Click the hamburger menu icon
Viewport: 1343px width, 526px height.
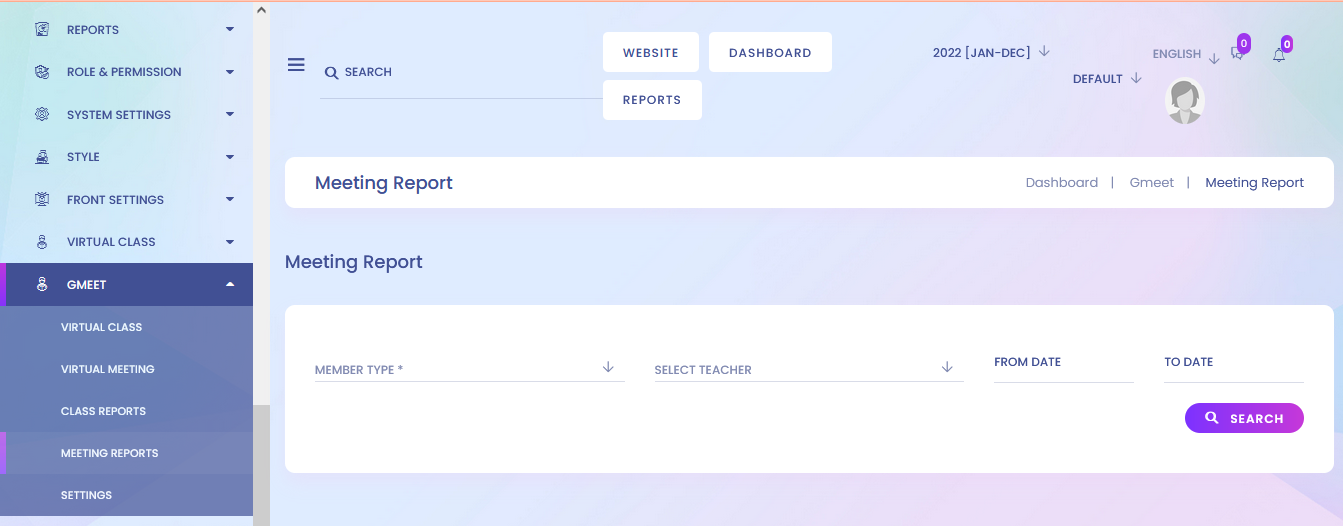pyautogui.click(x=296, y=65)
